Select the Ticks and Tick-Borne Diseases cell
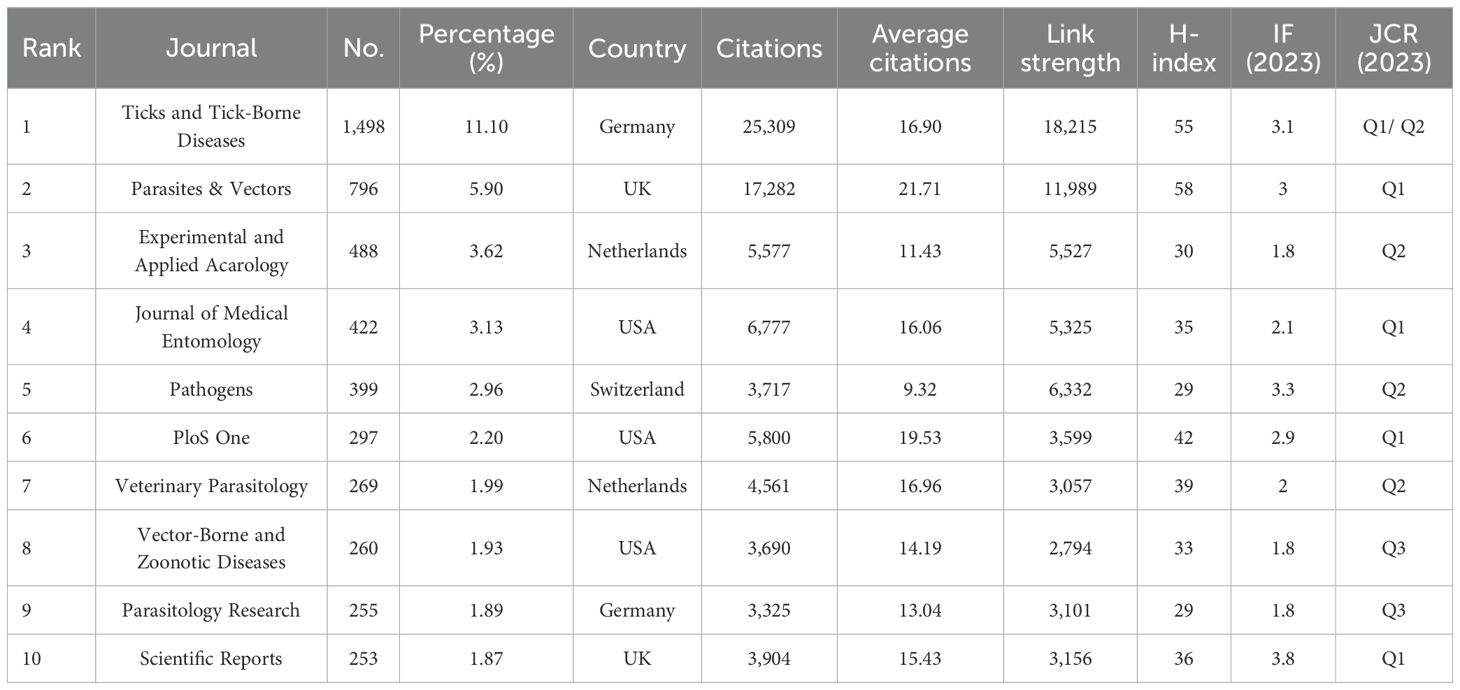Screen dimensions: 1460x690 (x=211, y=127)
